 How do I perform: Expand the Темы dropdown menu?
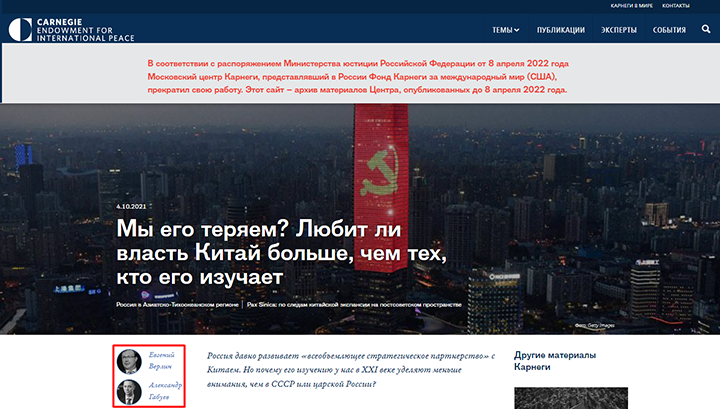[505, 30]
